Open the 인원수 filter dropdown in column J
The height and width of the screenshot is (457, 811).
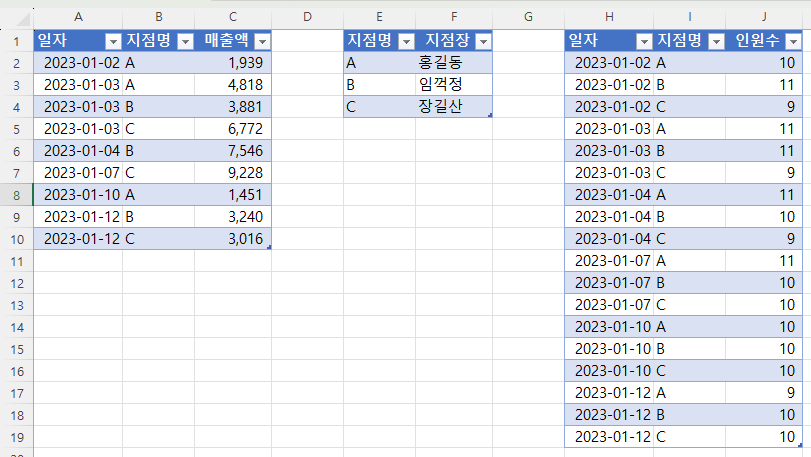(793, 41)
